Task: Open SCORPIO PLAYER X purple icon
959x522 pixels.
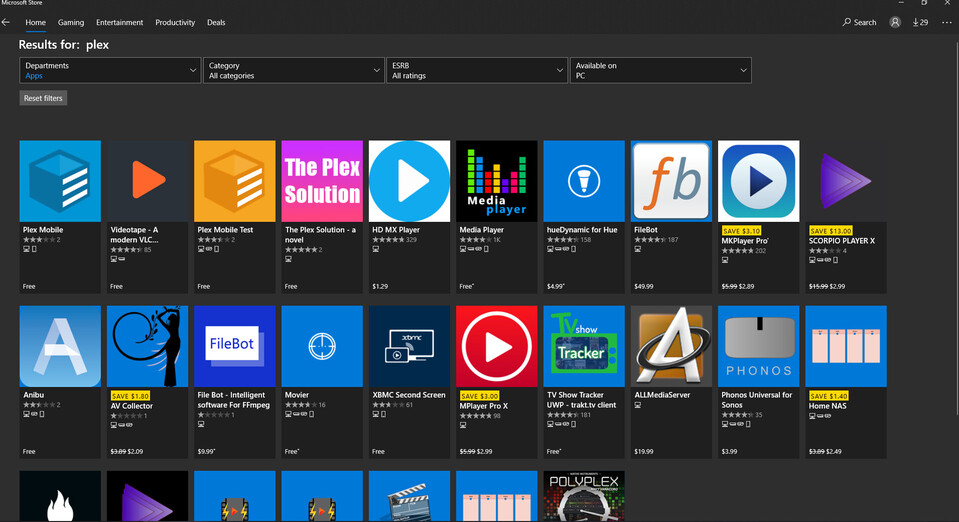Action: [x=846, y=181]
